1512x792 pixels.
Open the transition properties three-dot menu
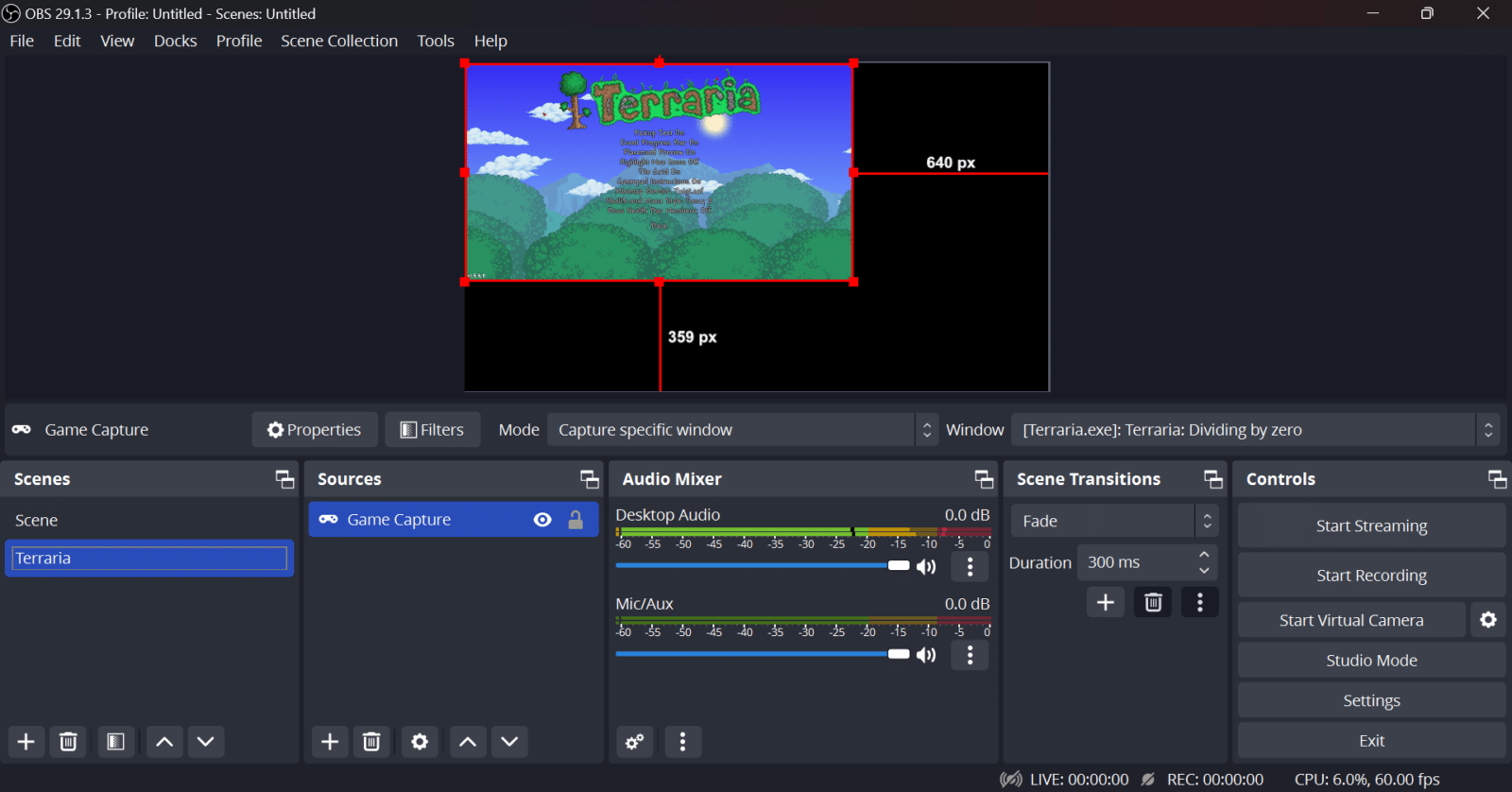click(1200, 602)
